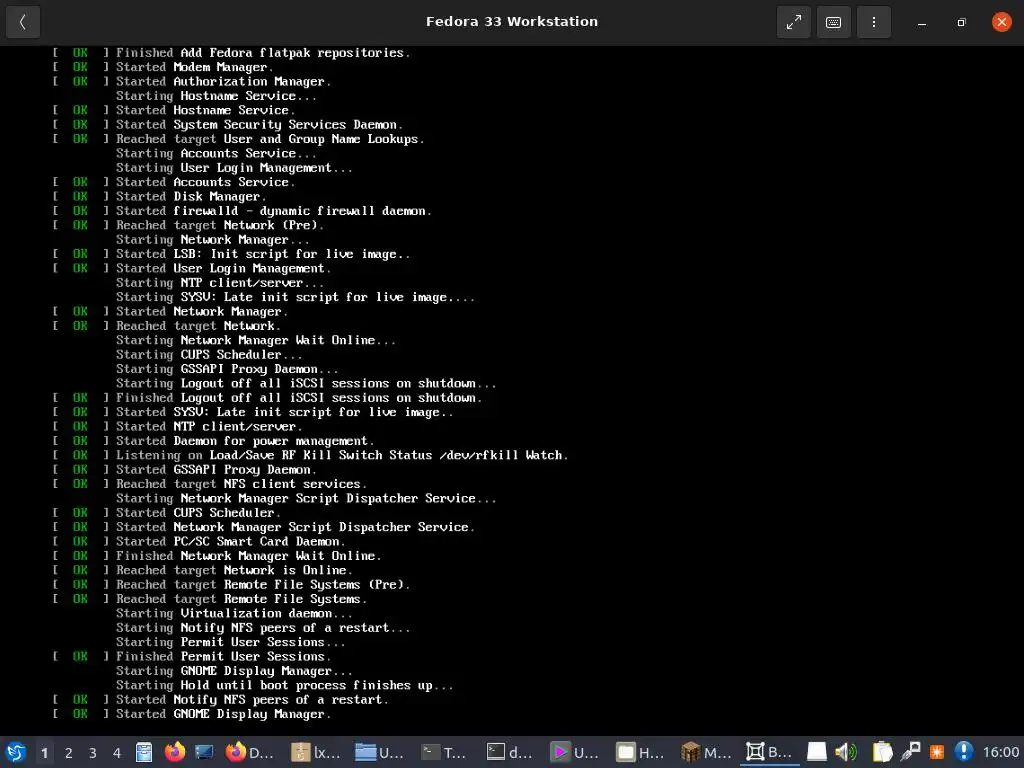1024x768 pixels.
Task: Select the Boxes window entry B...
Action: pos(771,752)
